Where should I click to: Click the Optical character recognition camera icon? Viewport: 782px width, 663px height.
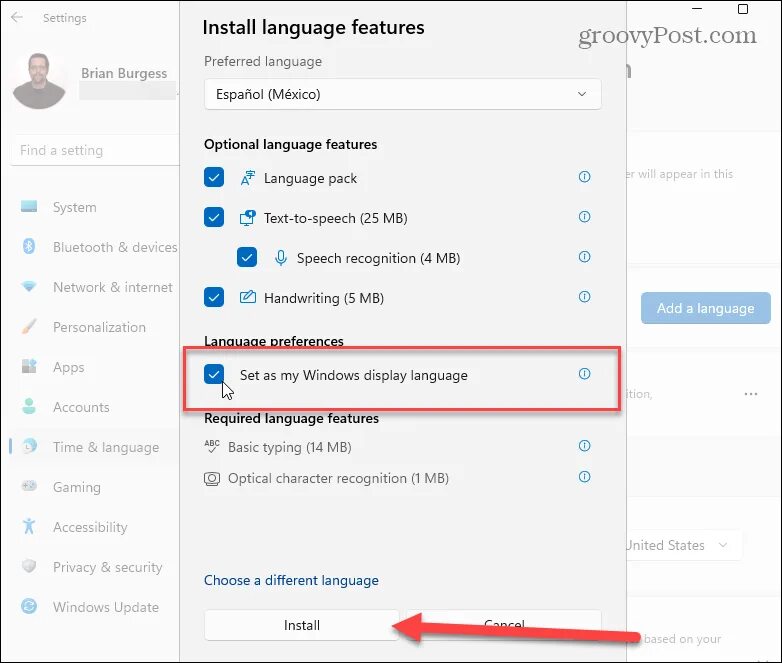coord(212,478)
